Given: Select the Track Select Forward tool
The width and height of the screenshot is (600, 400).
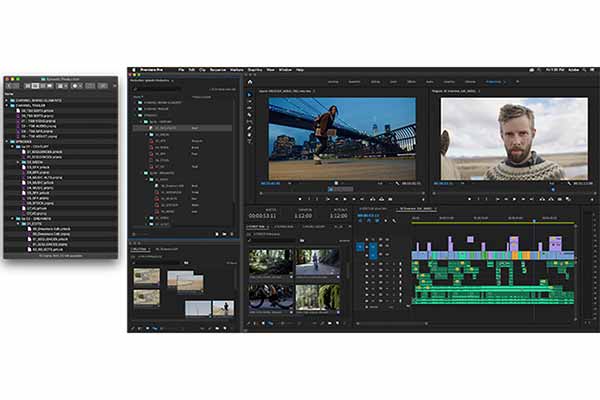Looking at the screenshot, I should [250, 101].
